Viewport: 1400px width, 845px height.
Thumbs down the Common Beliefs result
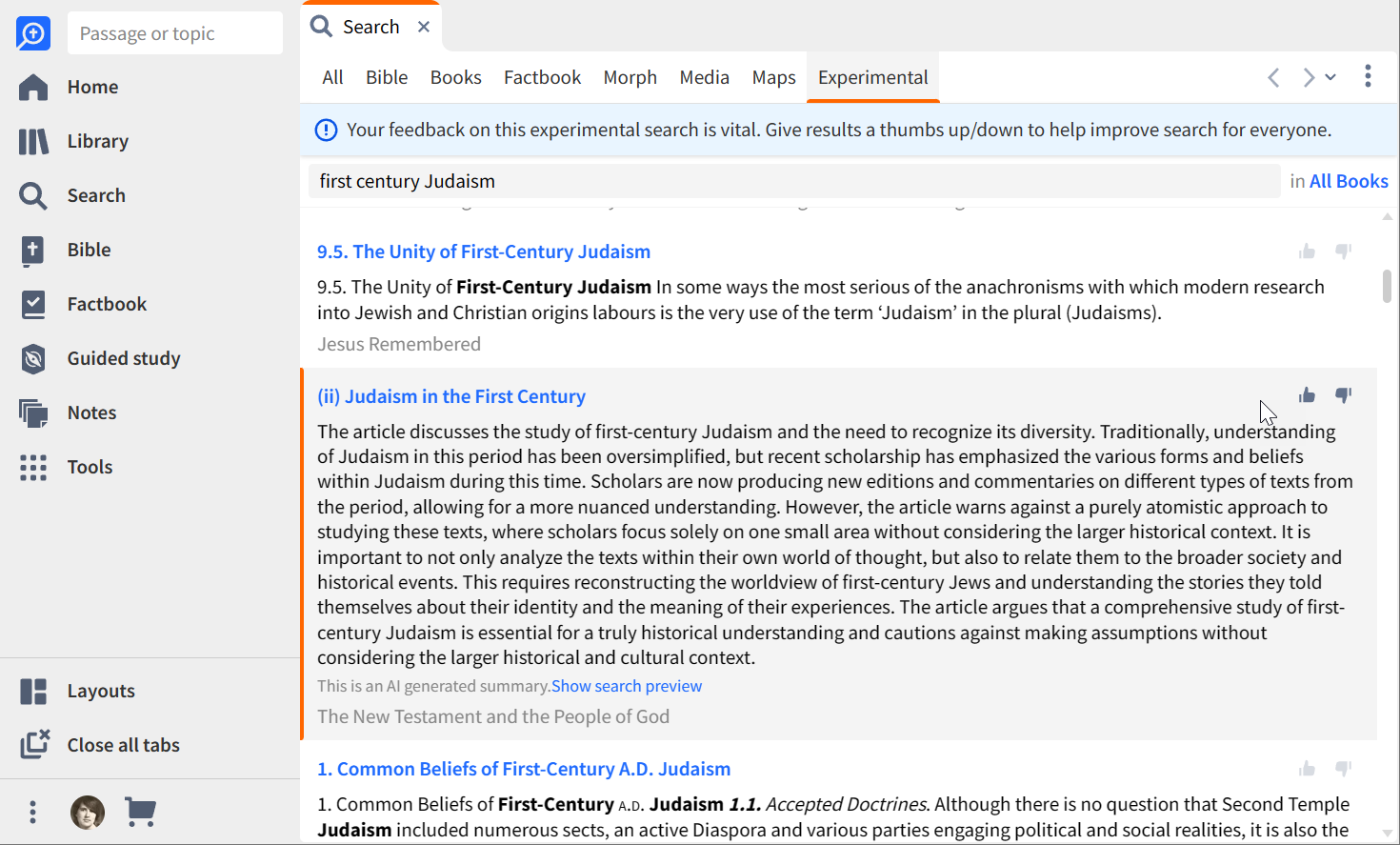[1343, 769]
